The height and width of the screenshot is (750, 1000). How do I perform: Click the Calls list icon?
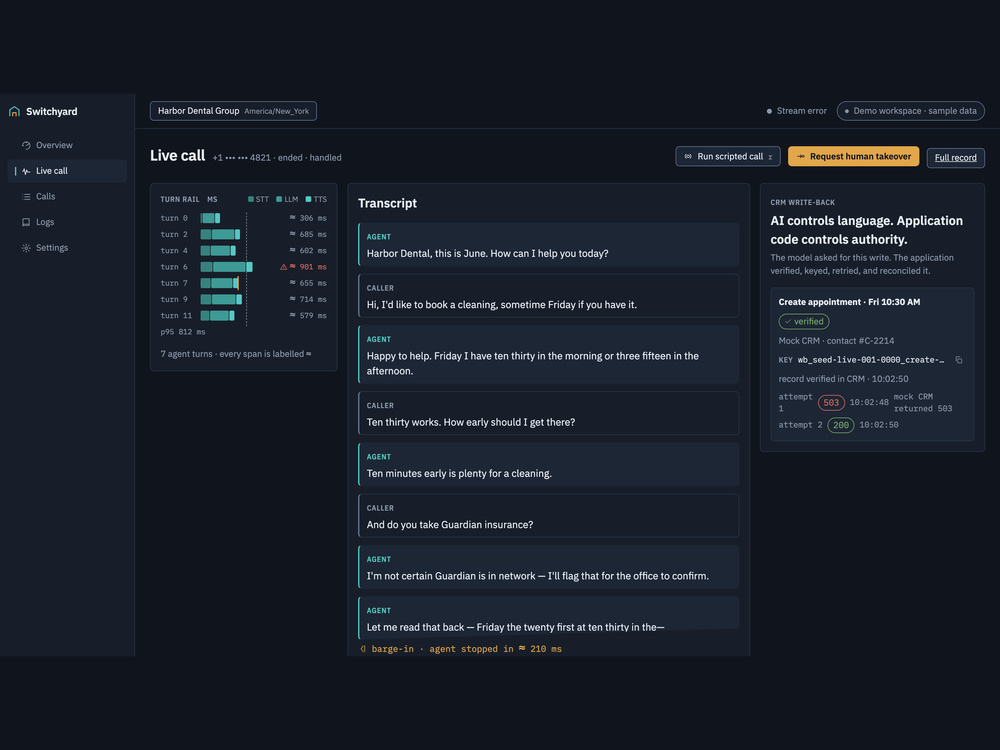(26, 196)
